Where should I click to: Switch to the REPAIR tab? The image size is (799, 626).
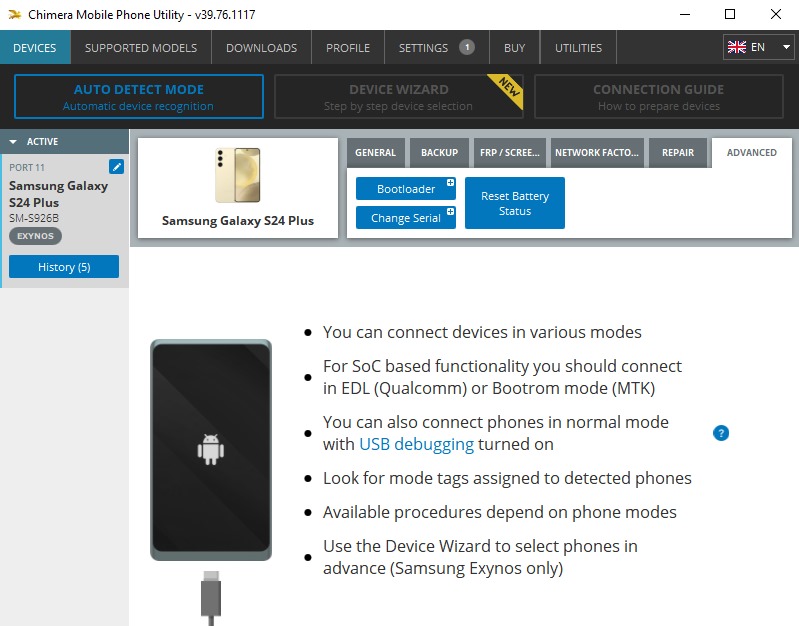pyautogui.click(x=678, y=152)
